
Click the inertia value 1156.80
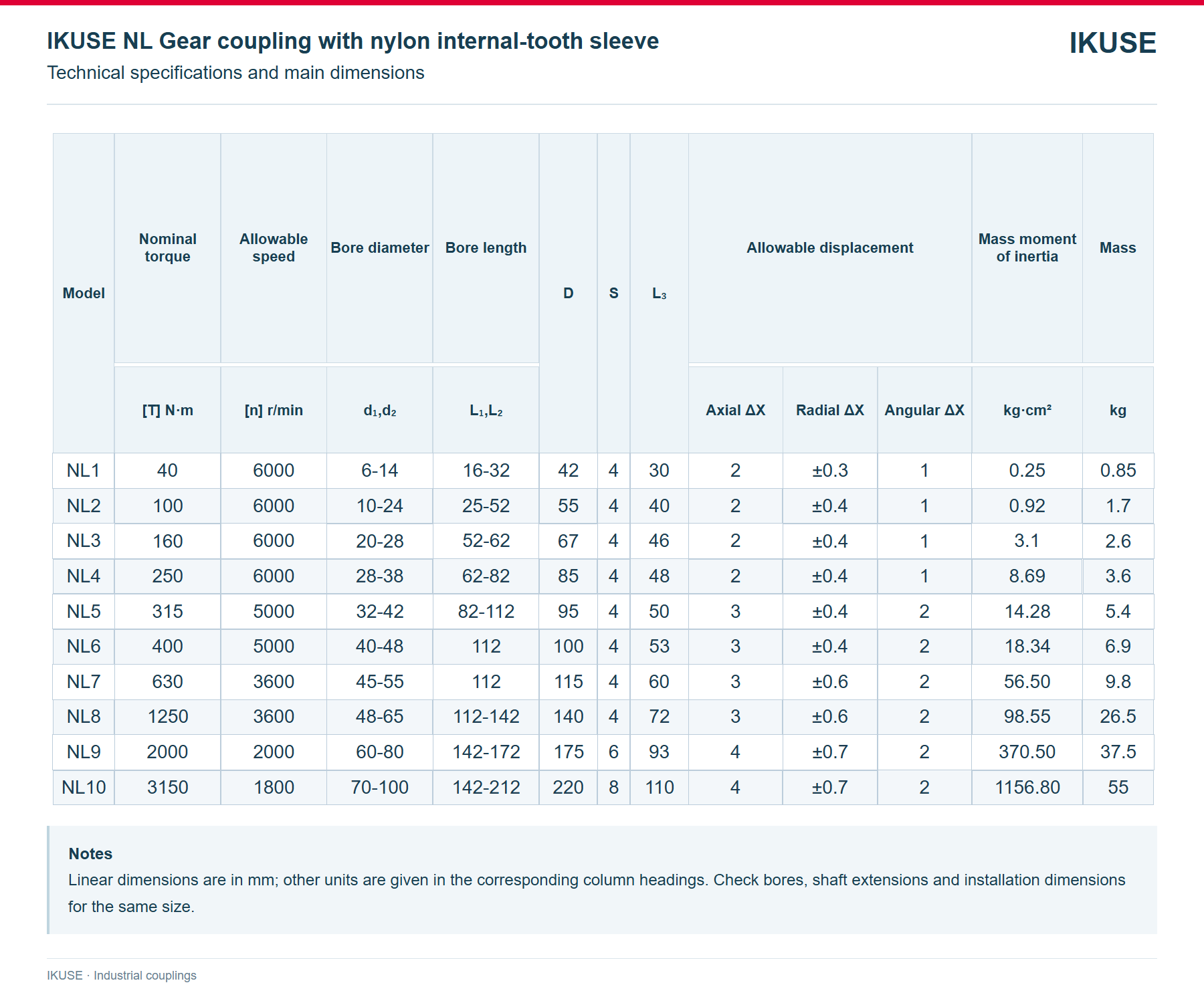(1027, 787)
